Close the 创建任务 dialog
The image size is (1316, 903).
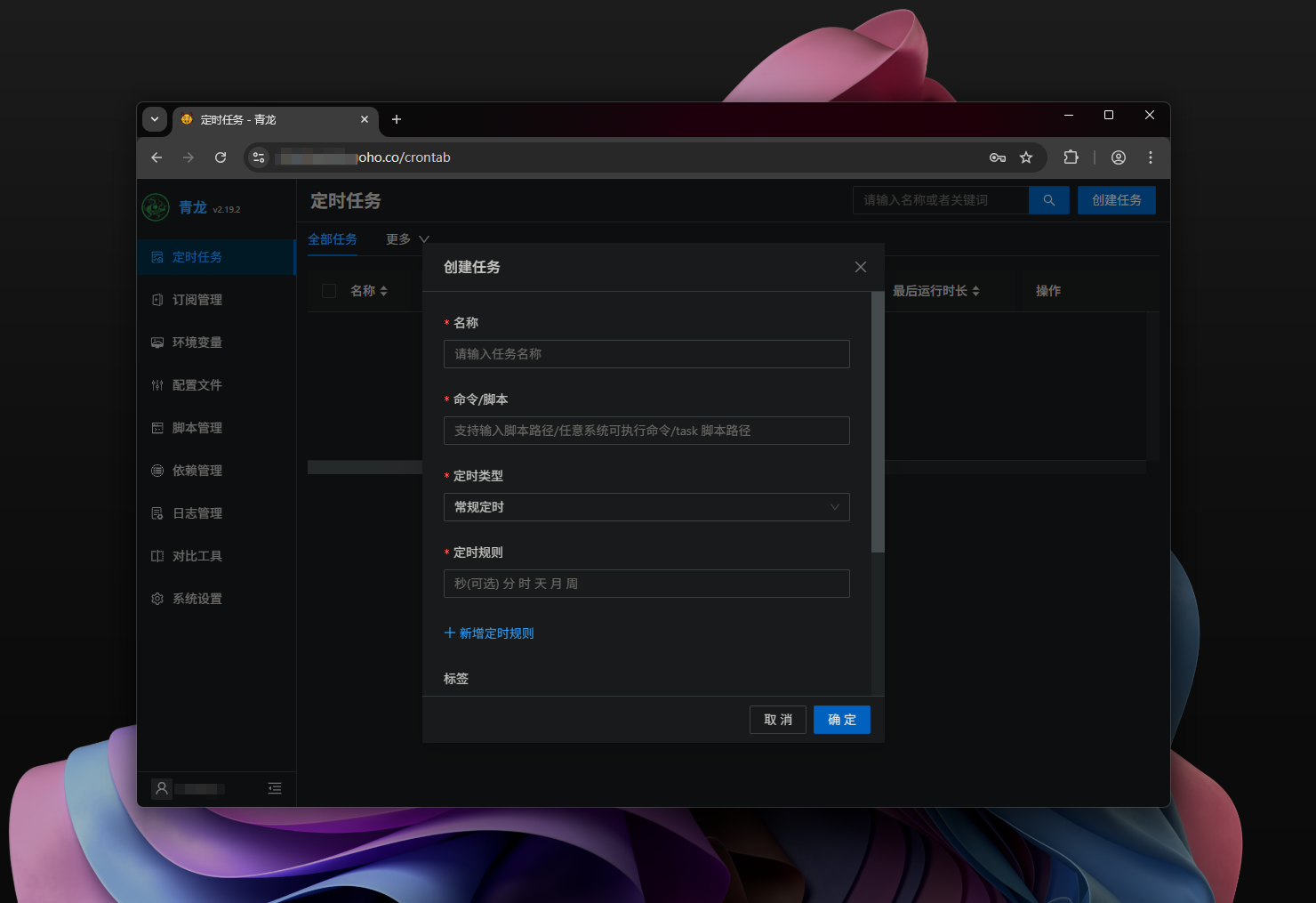(x=861, y=267)
